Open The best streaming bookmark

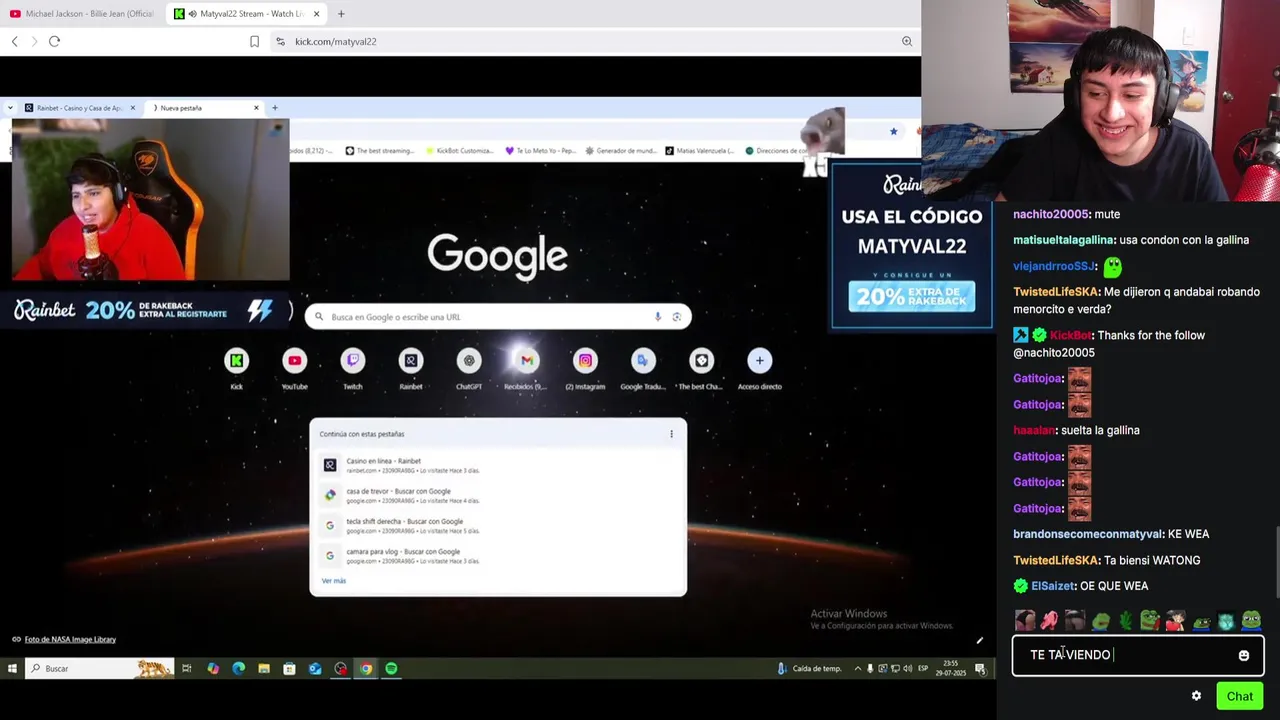[380, 151]
